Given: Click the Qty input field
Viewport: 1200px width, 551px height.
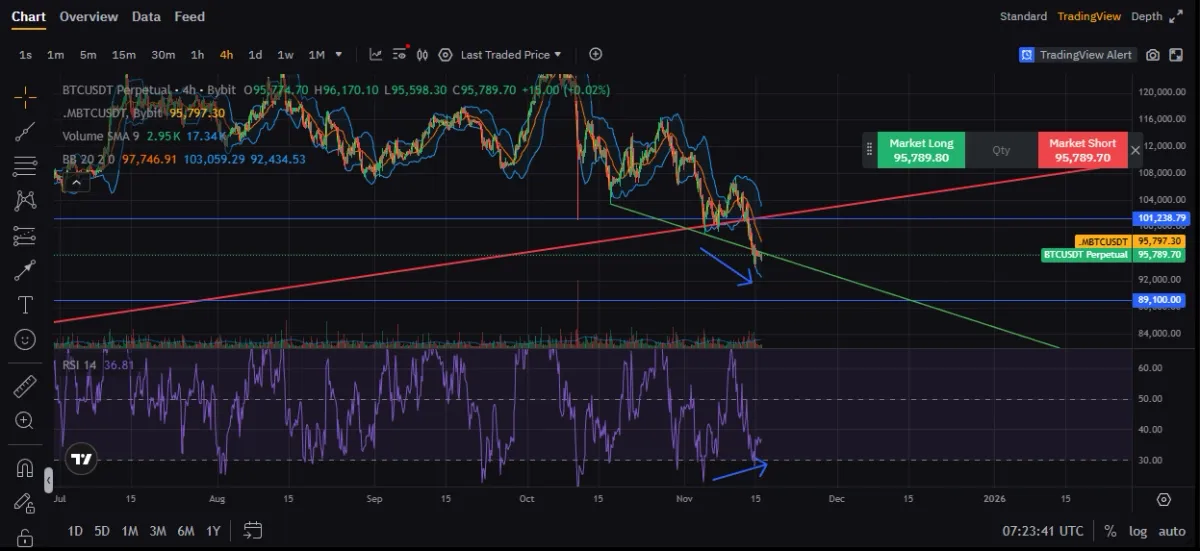Looking at the screenshot, I should coord(1001,150).
